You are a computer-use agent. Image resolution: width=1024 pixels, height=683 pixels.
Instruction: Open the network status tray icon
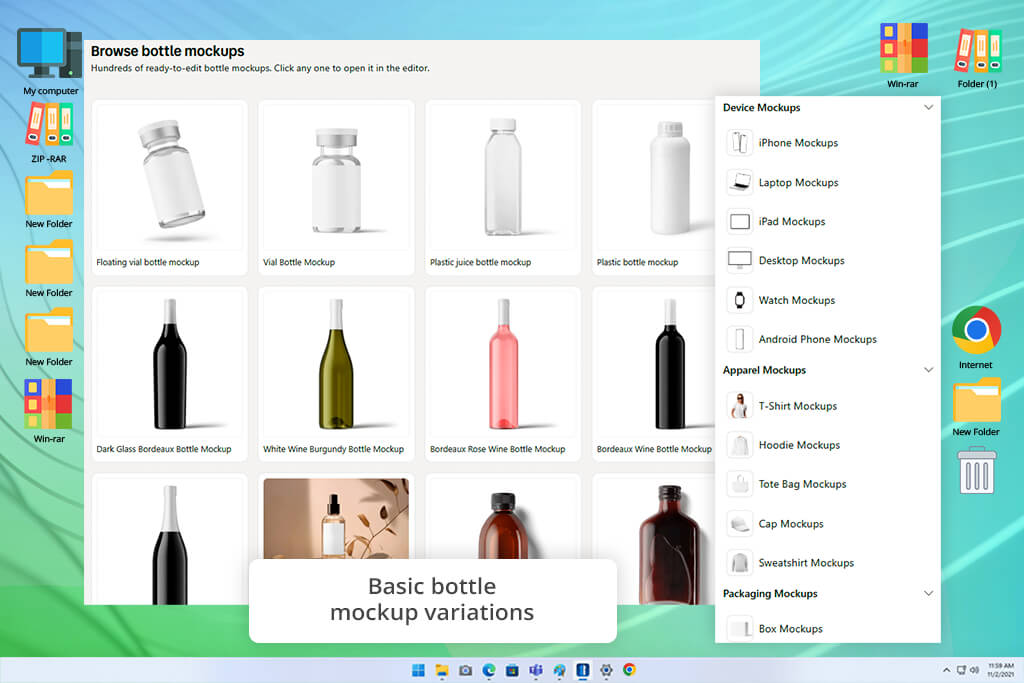coord(961,670)
